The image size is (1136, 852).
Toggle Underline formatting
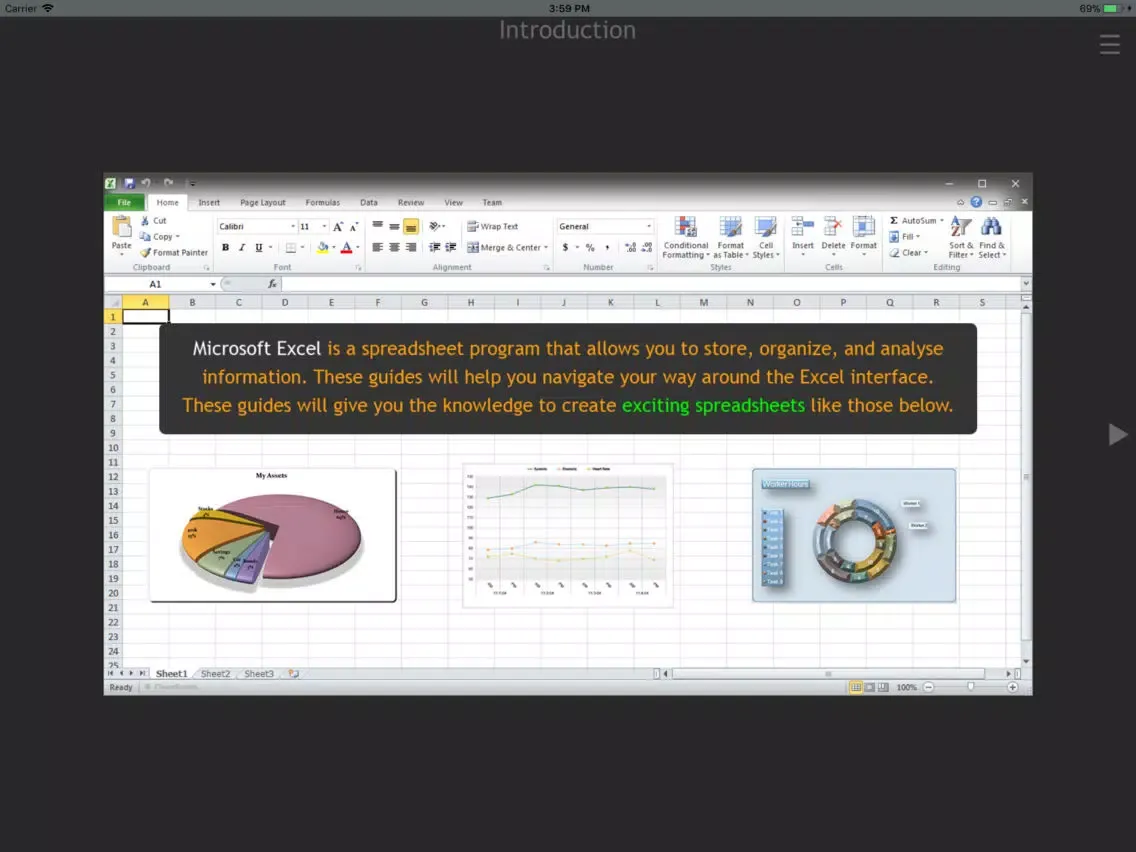(x=259, y=248)
